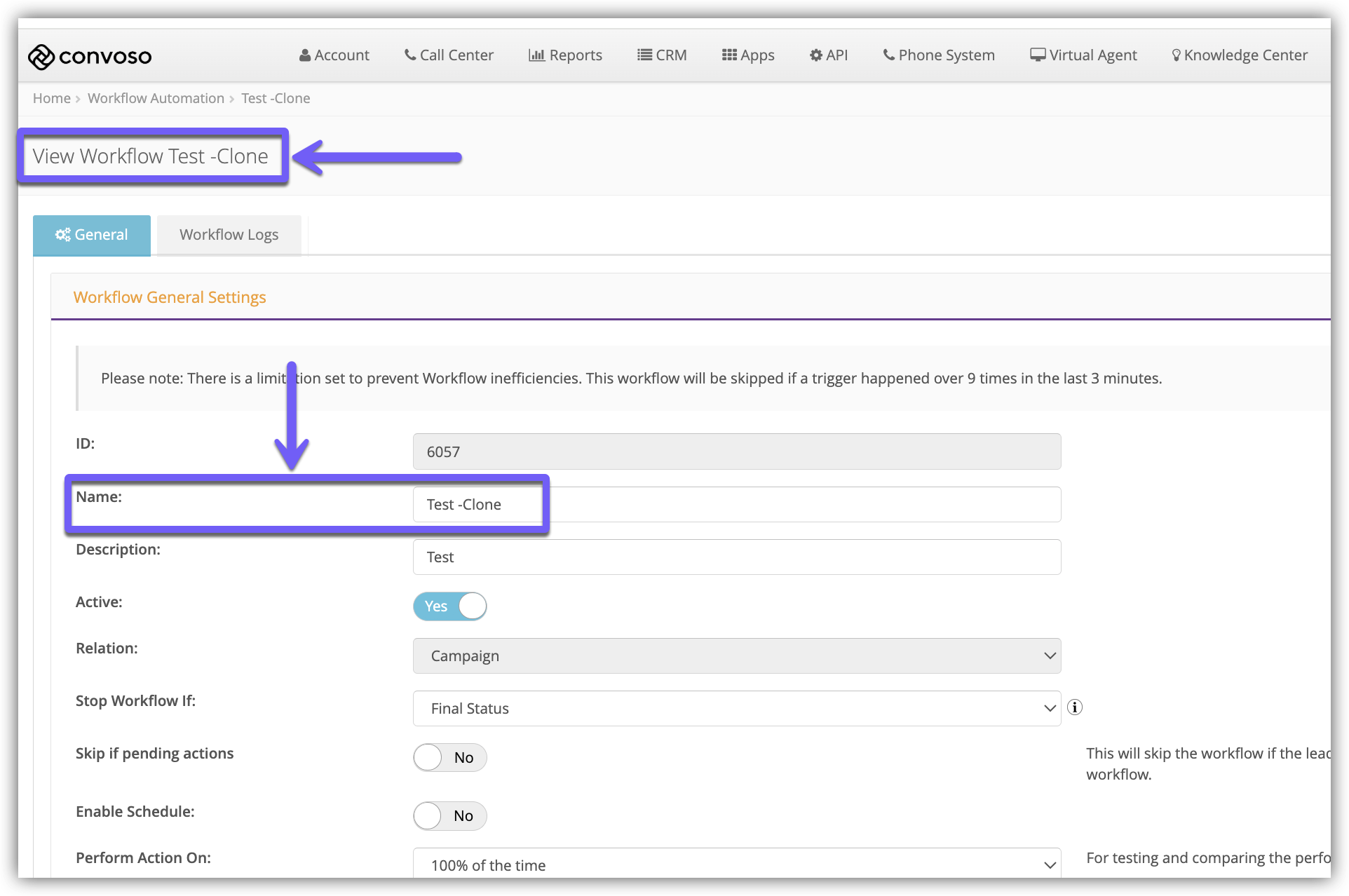The height and width of the screenshot is (896, 1349).
Task: Open the Virtual Agent menu
Action: pos(1083,55)
